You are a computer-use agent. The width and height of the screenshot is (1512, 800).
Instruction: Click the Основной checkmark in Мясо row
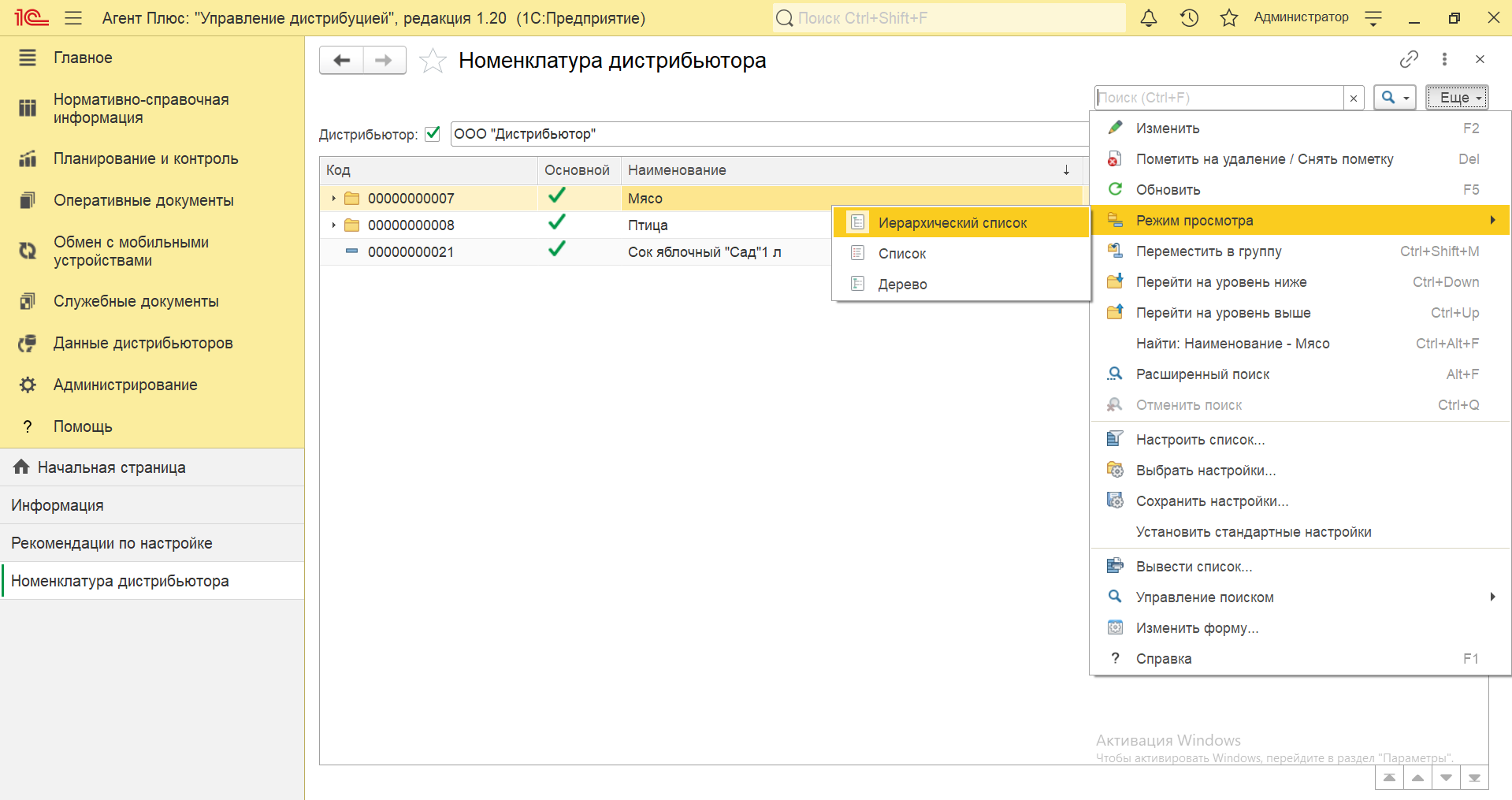[557, 195]
